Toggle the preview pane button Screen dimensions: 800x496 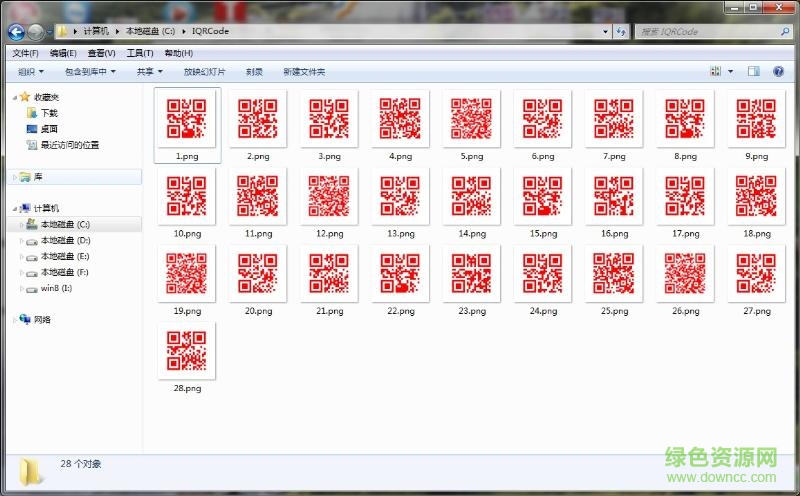tap(754, 72)
